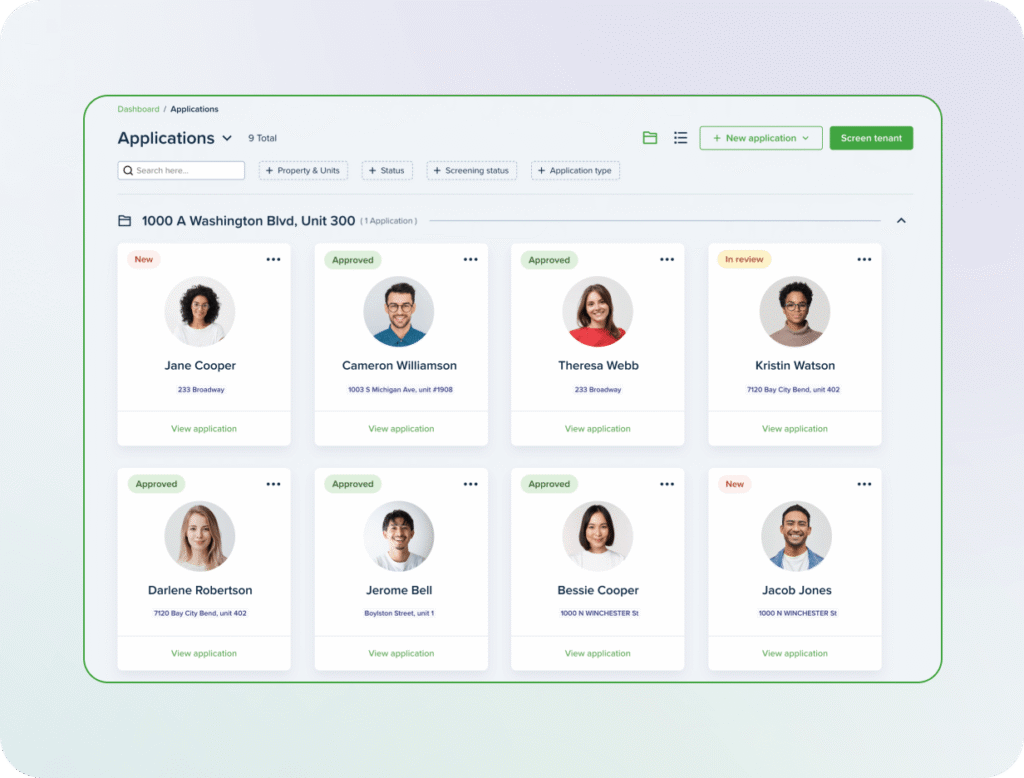This screenshot has height=778, width=1024.
Task: Add Property & Units filter
Action: pos(303,170)
